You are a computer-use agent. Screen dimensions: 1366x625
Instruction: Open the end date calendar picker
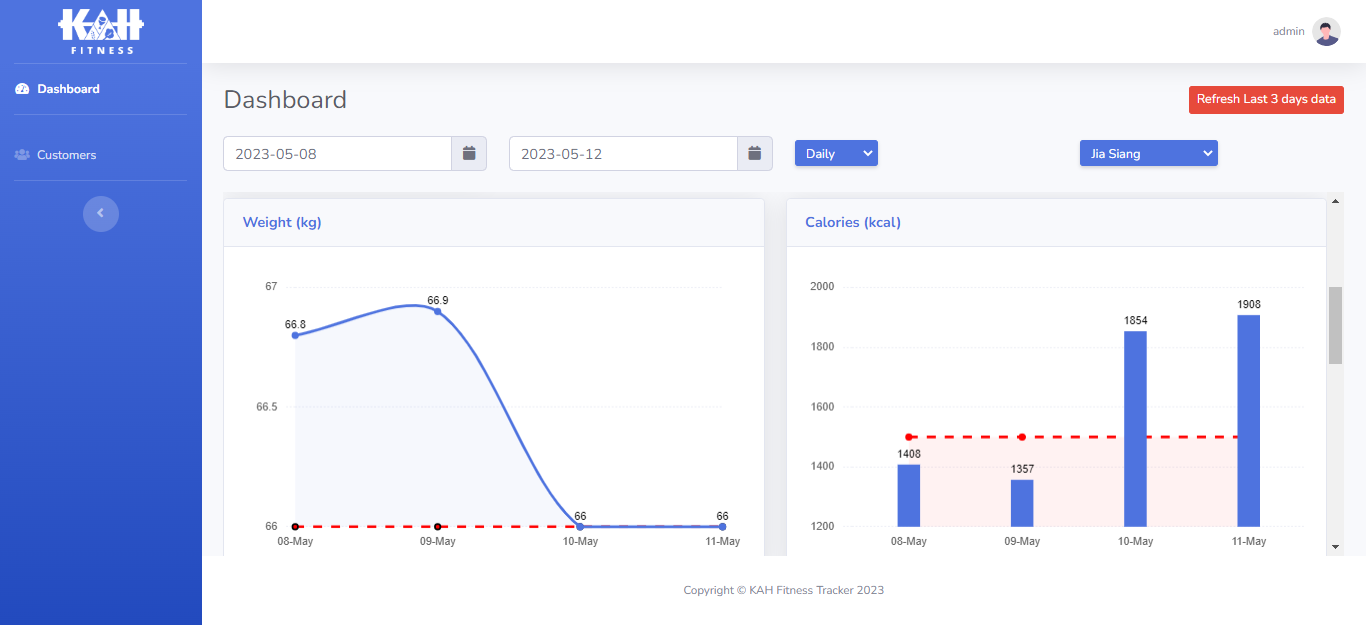(x=755, y=154)
